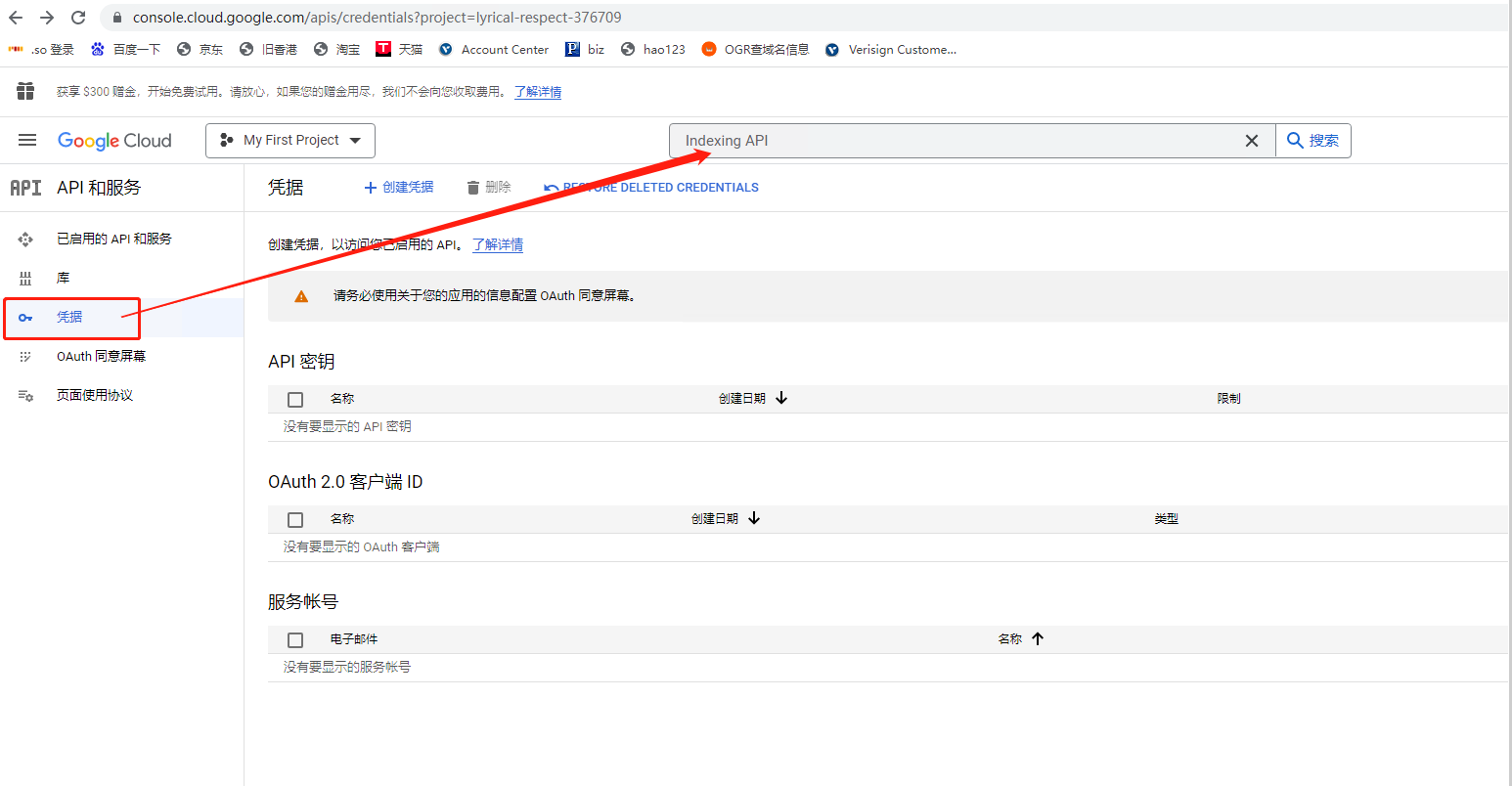Click the key icon for 凭据

click(25, 317)
